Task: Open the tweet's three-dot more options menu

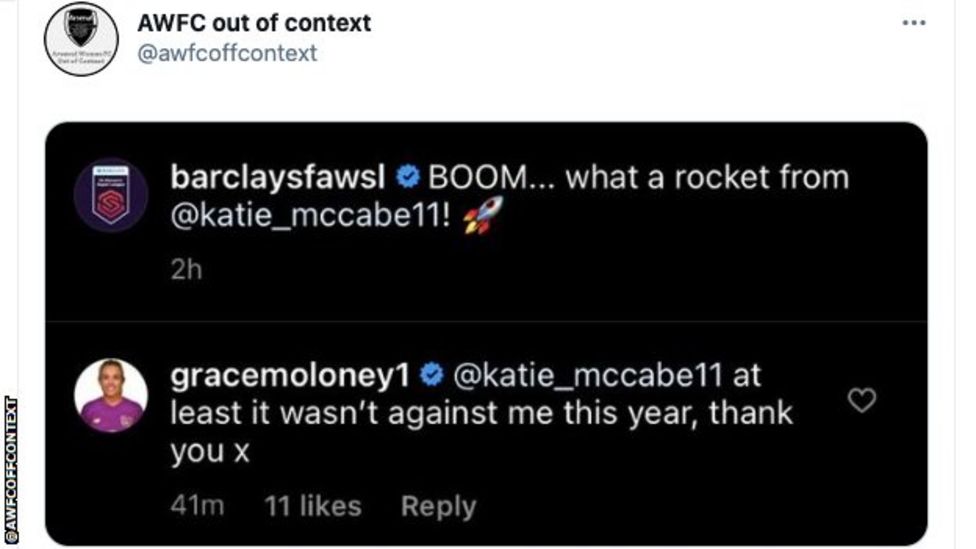Action: 914,23
